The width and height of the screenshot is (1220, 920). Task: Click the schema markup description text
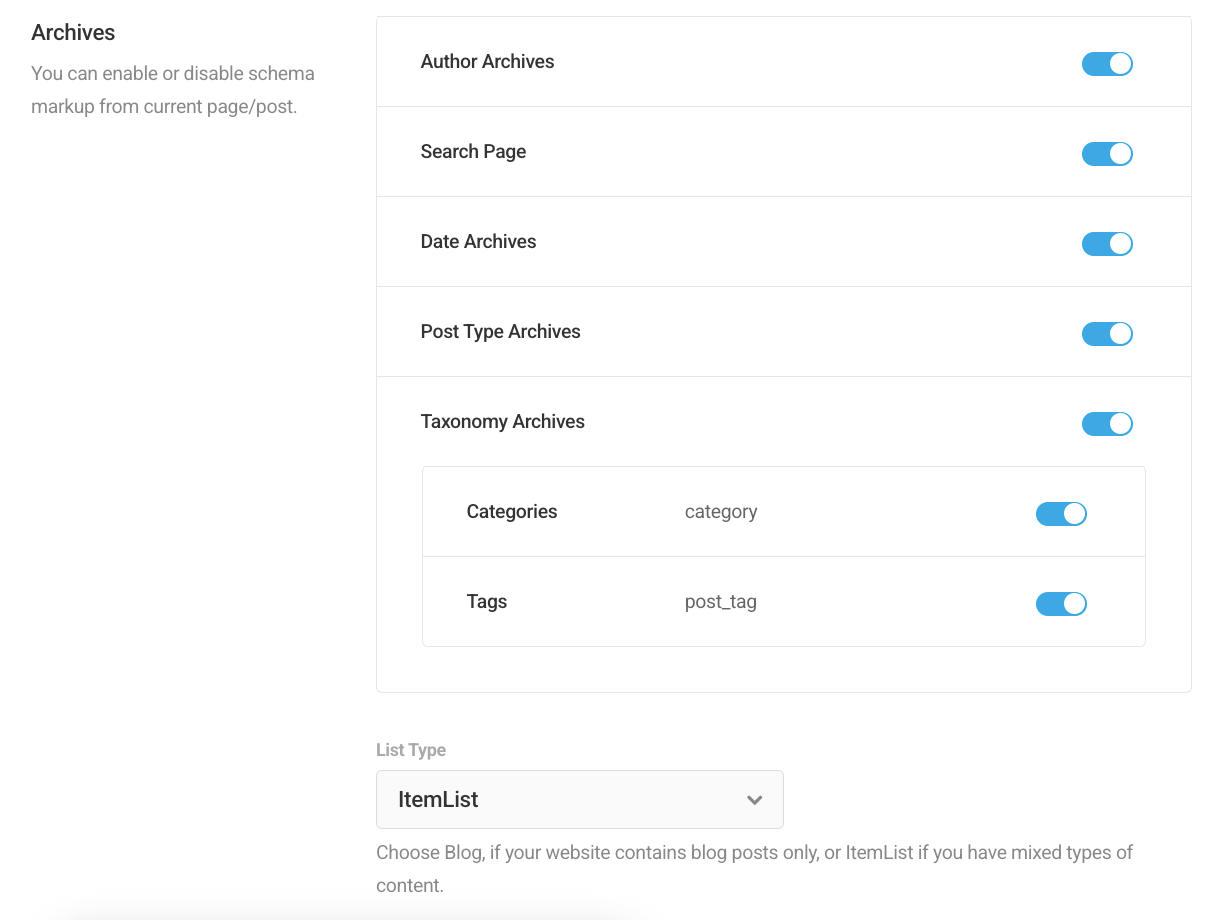(x=172, y=89)
